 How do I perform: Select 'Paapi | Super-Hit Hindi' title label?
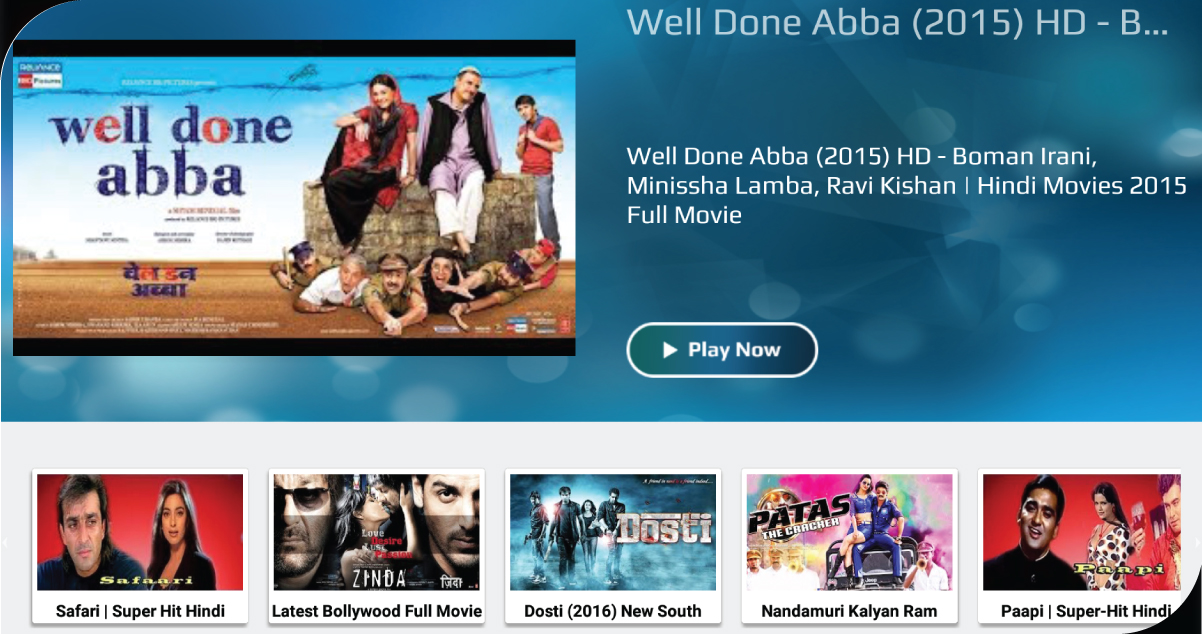pyautogui.click(x=1086, y=611)
